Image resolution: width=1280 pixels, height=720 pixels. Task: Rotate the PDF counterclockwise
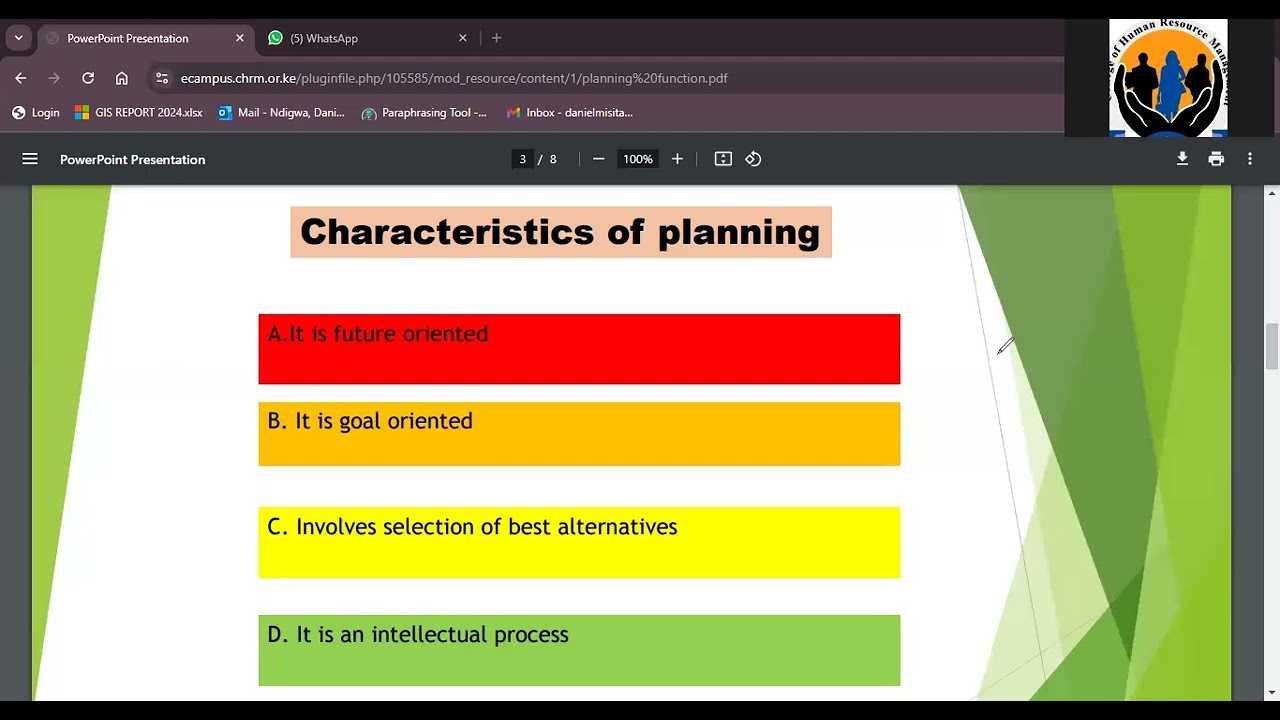(753, 159)
